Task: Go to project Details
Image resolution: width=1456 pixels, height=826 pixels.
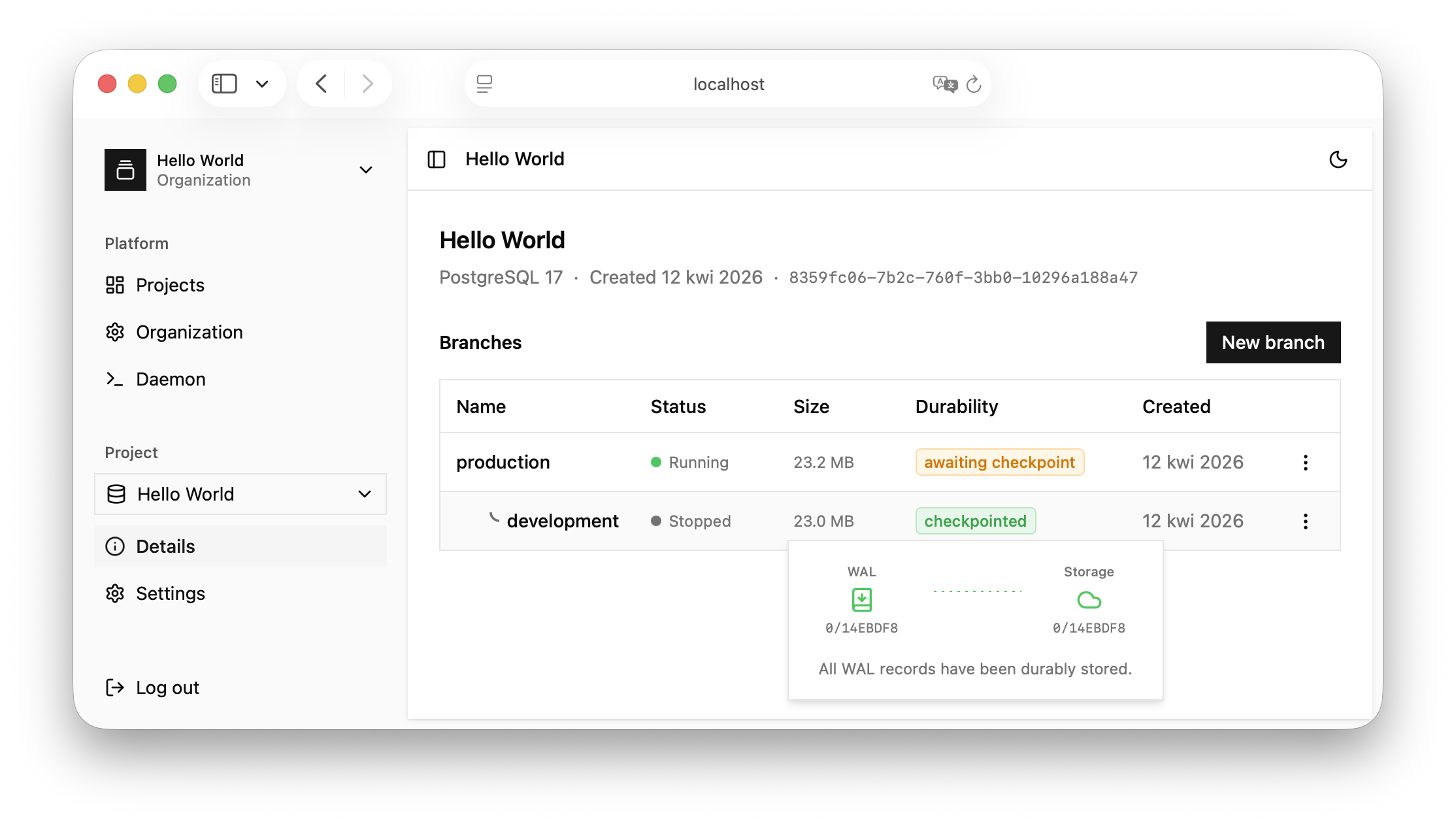Action: pyautogui.click(x=240, y=546)
